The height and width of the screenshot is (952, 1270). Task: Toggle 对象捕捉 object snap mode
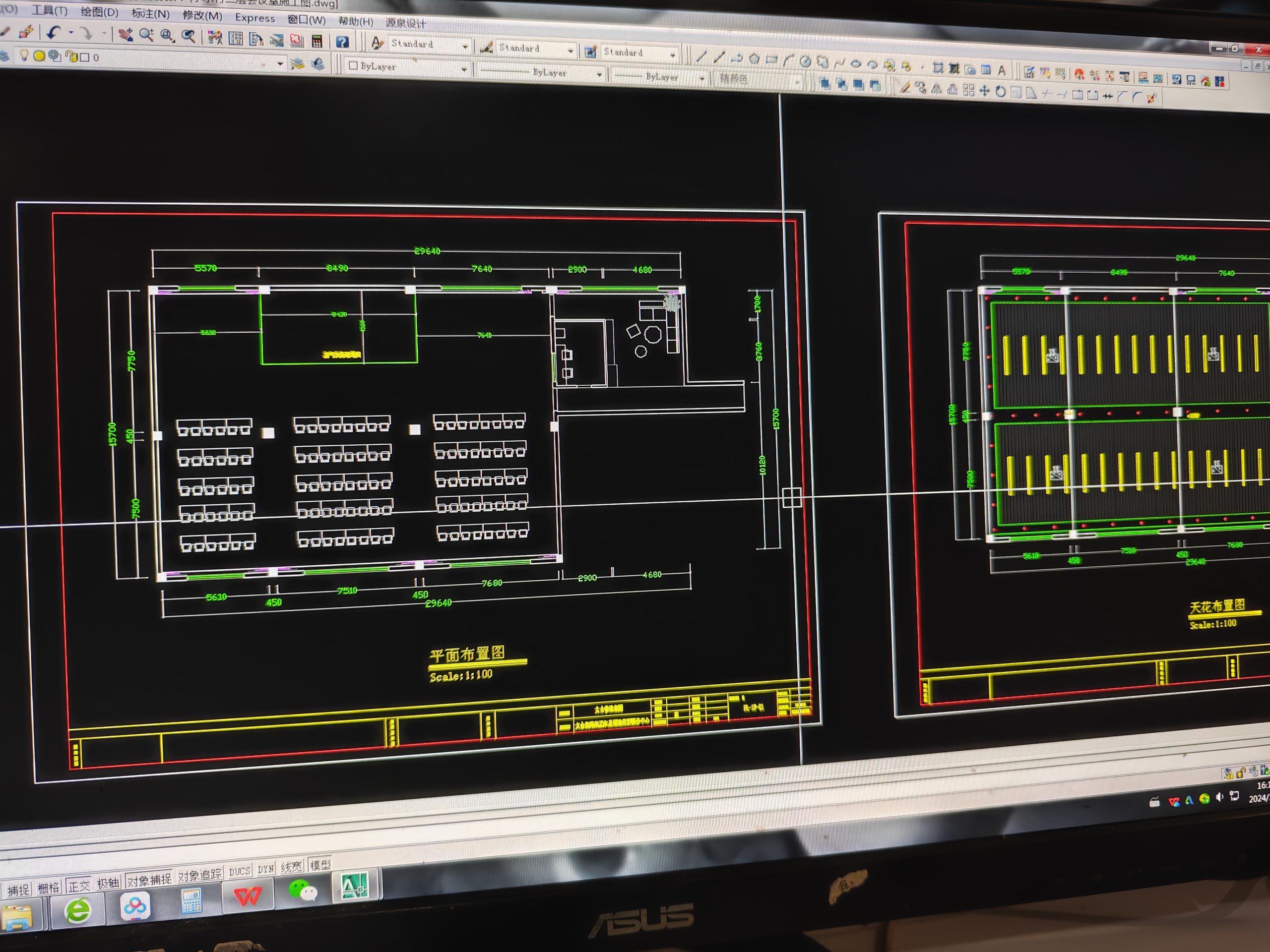(149, 880)
